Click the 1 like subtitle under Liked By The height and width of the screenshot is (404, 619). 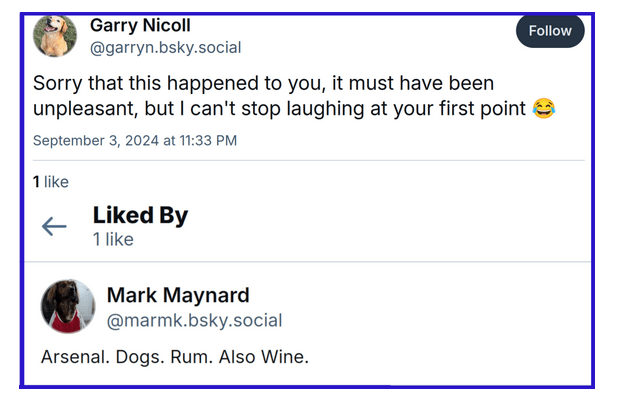pos(113,240)
